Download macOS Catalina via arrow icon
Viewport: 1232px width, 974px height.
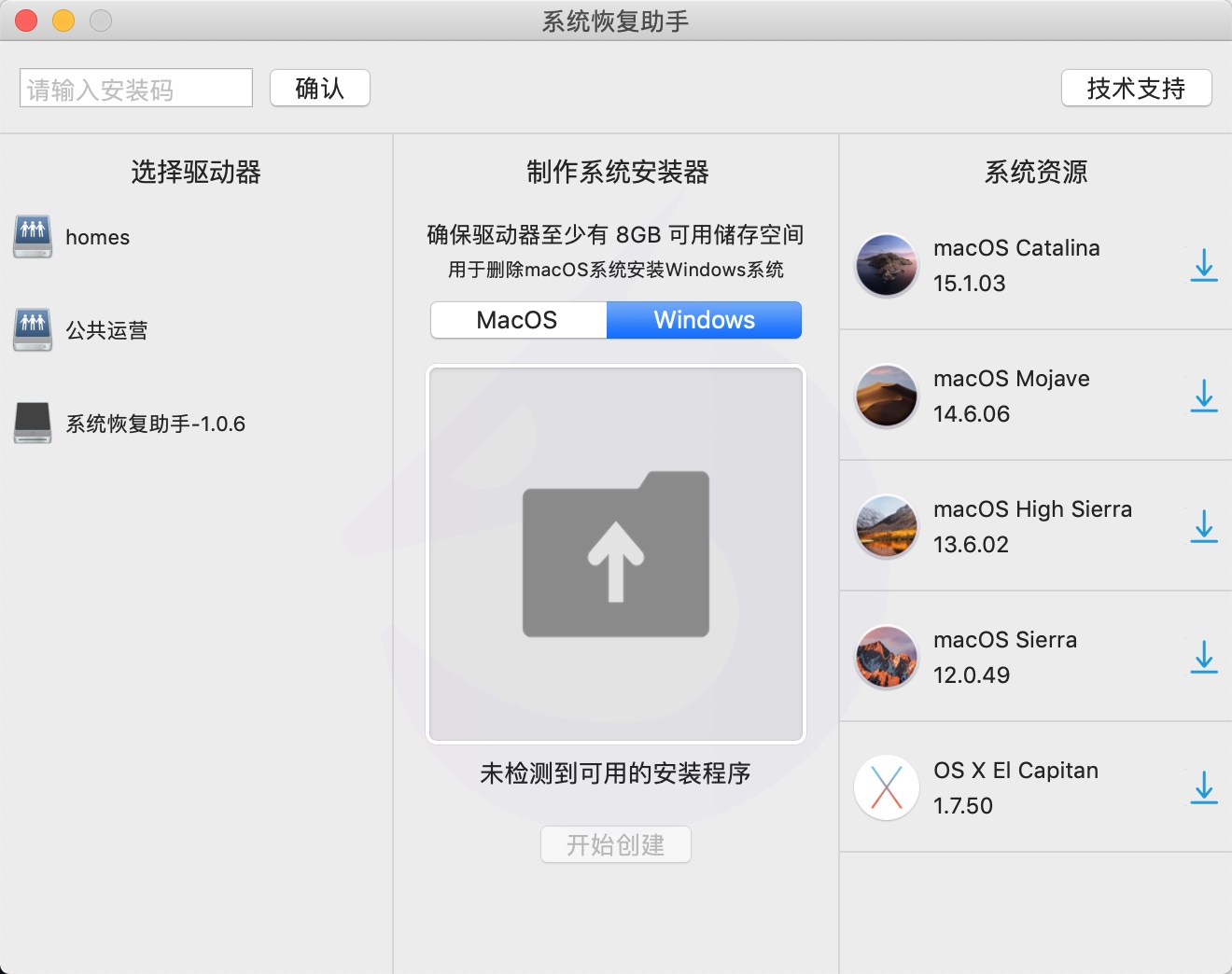(1204, 265)
